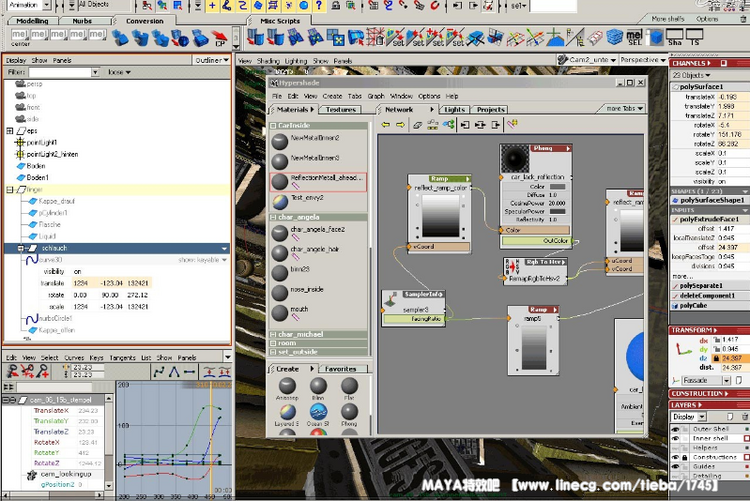Click the Anisotropic shader ball in Create panel
This screenshot has height=501, width=750.
click(x=287, y=385)
